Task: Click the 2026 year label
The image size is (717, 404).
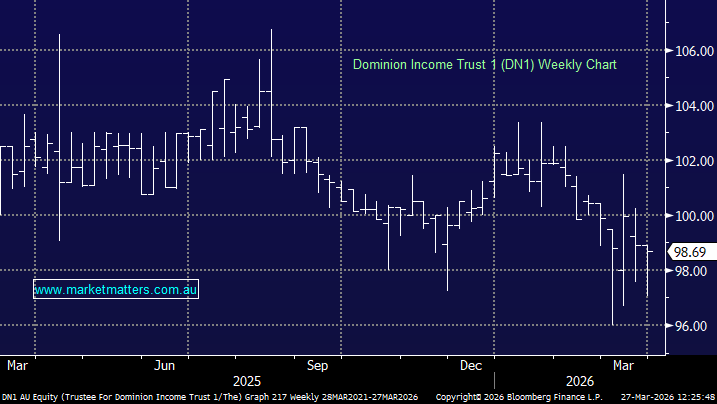Action: pyautogui.click(x=580, y=381)
